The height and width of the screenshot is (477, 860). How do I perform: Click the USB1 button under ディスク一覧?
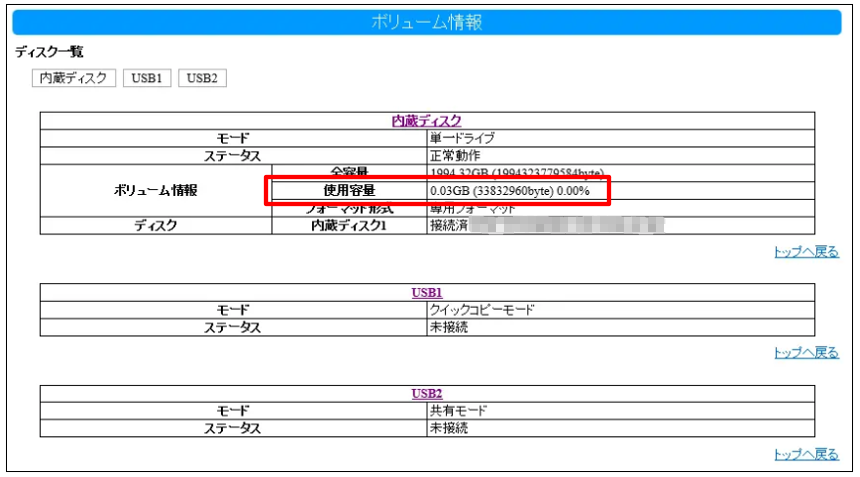tap(147, 78)
